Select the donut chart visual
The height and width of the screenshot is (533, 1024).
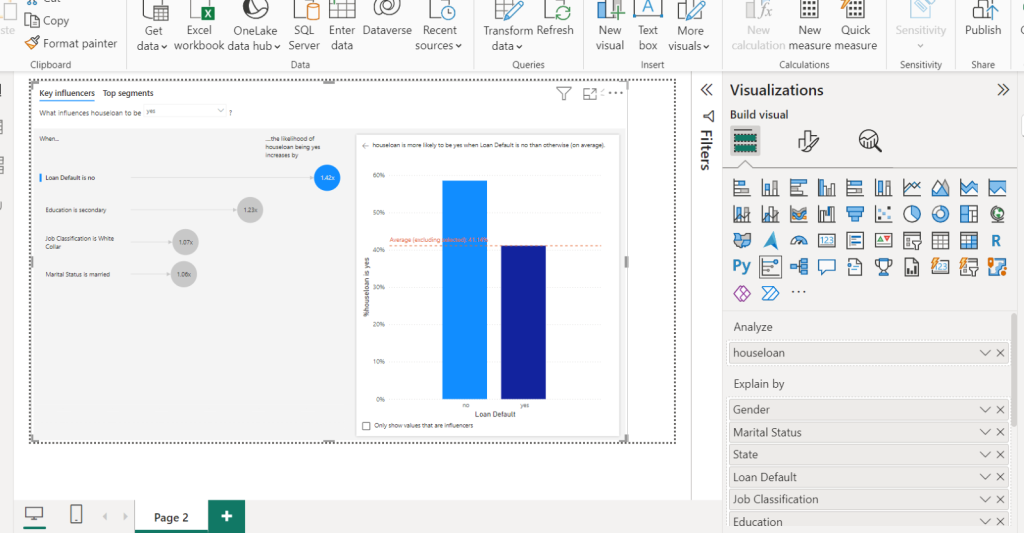click(940, 214)
